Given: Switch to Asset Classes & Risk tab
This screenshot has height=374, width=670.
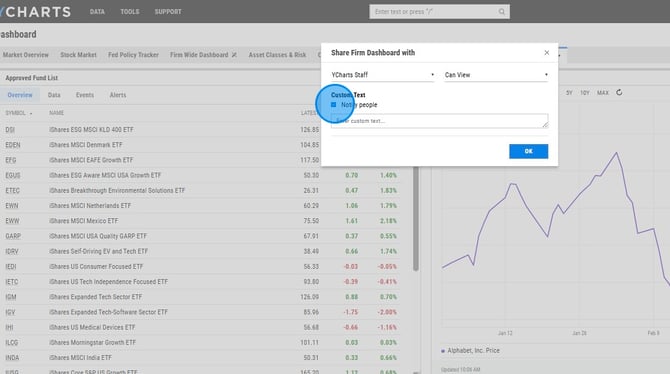Looking at the screenshot, I should click(x=277, y=55).
